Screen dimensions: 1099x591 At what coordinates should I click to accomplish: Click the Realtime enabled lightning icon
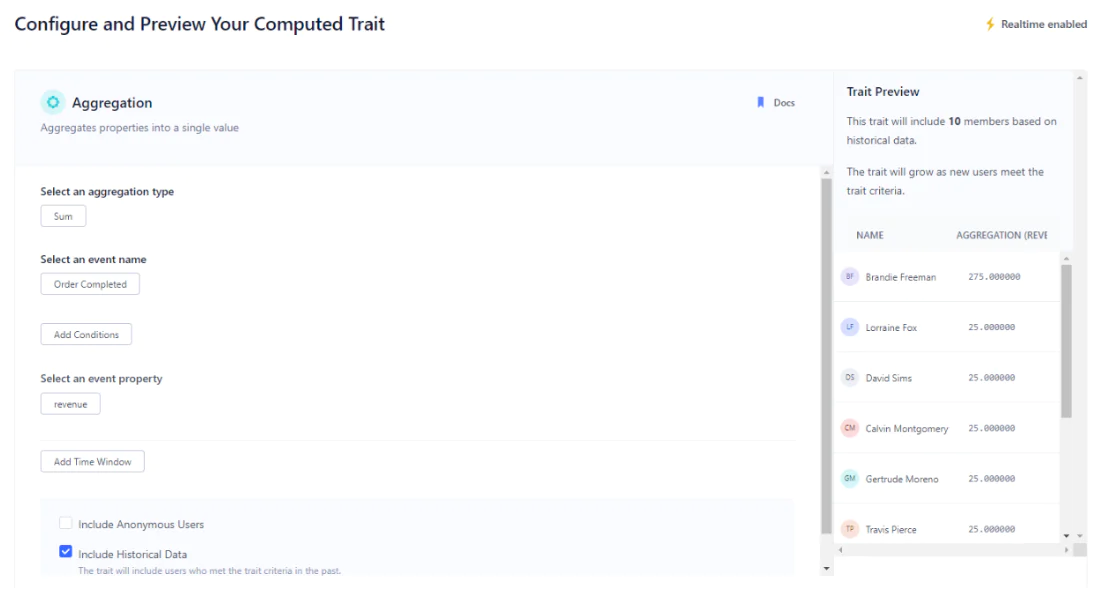[990, 24]
